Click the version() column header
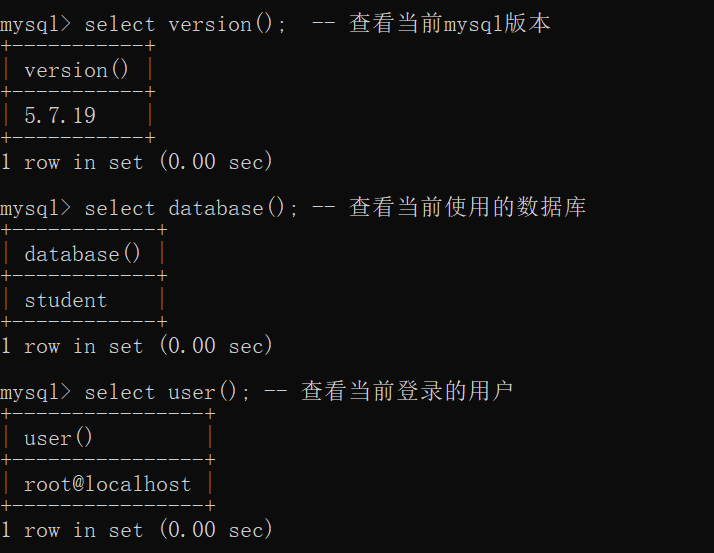Viewport: 714px width, 553px height. pos(76,71)
